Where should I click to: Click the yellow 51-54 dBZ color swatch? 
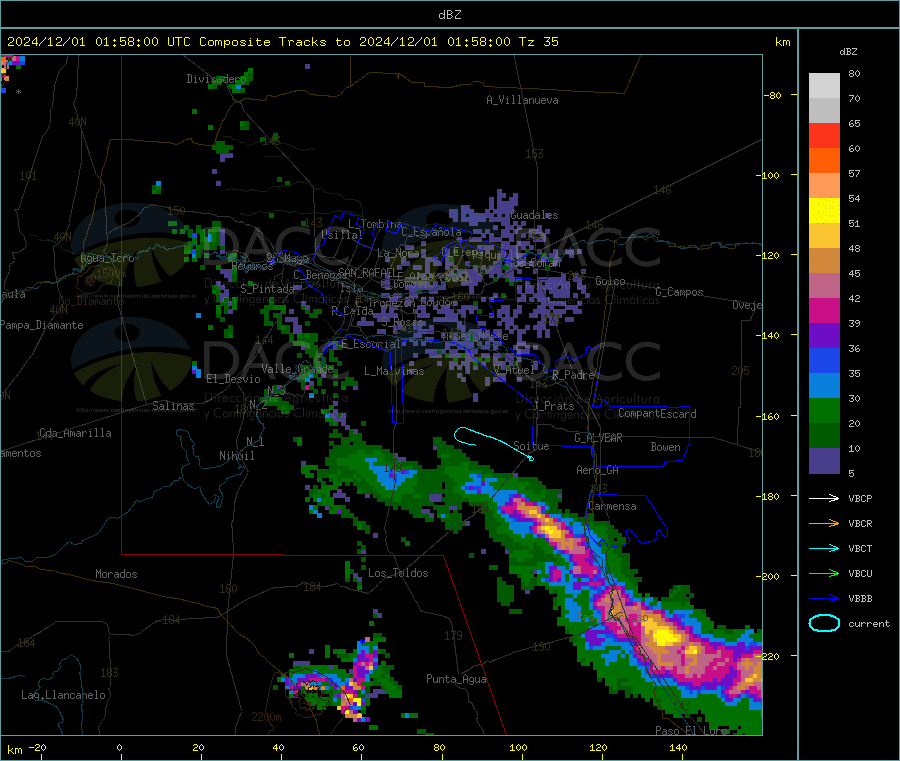click(x=824, y=211)
